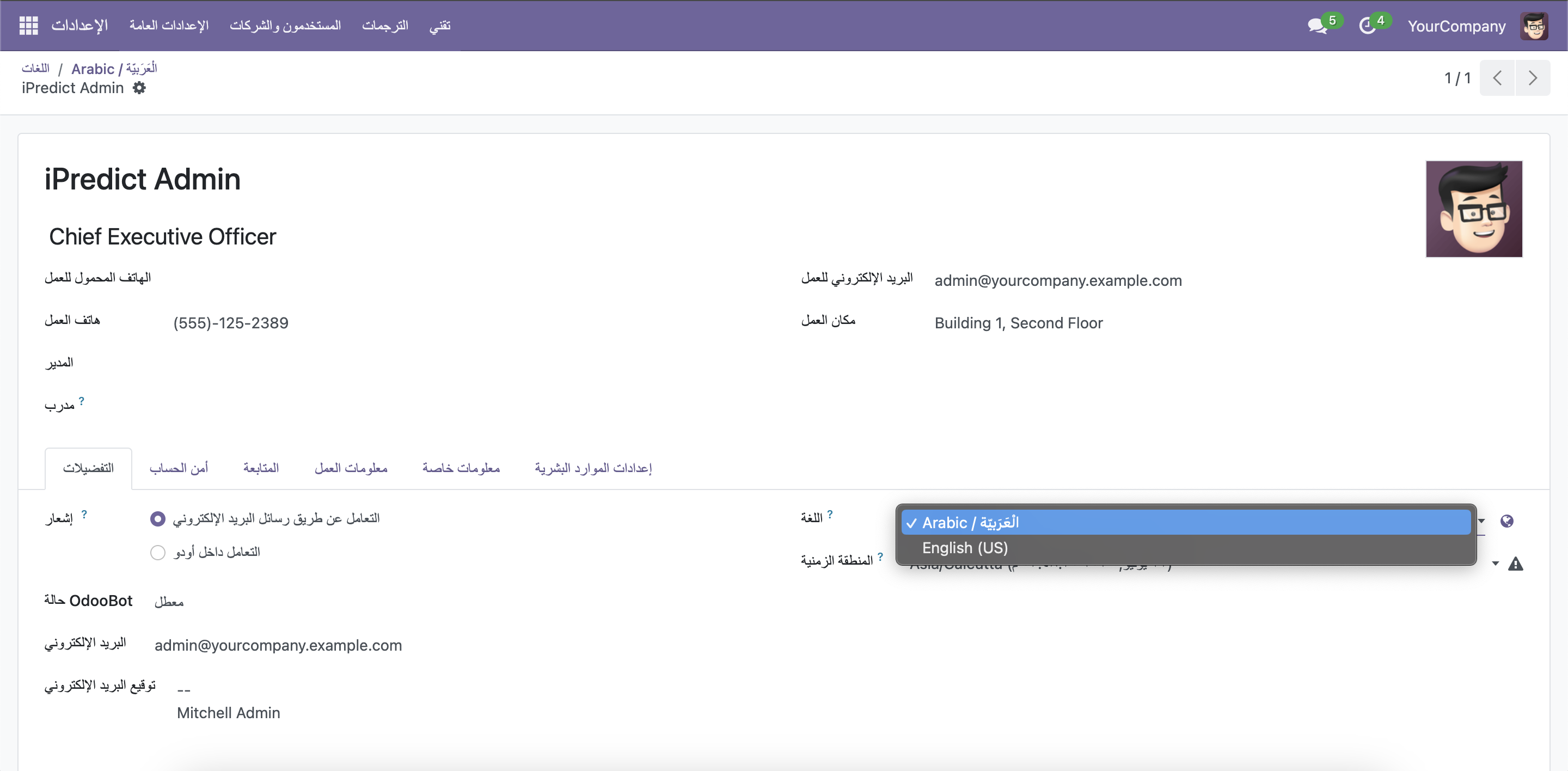The height and width of the screenshot is (771, 1568).
Task: Click the المدير label
Action: tap(58, 363)
